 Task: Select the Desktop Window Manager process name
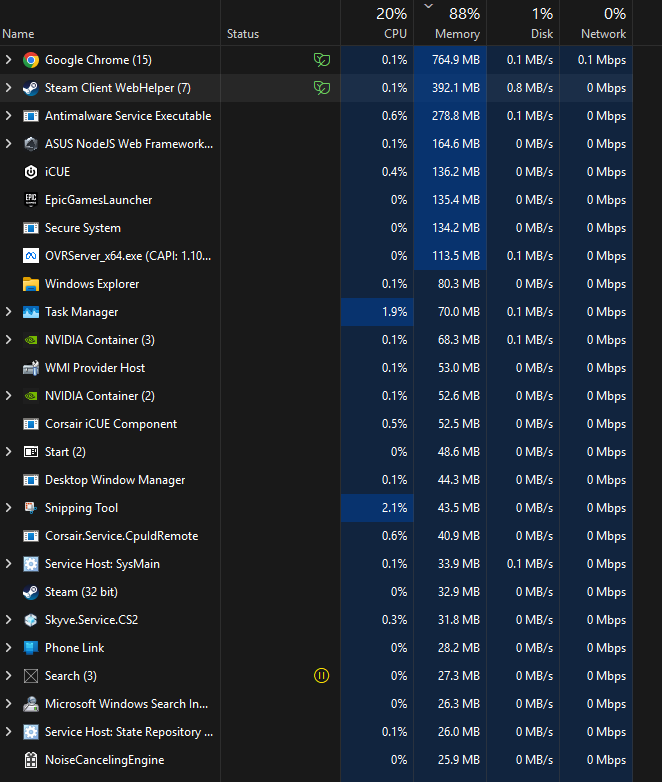[115, 480]
